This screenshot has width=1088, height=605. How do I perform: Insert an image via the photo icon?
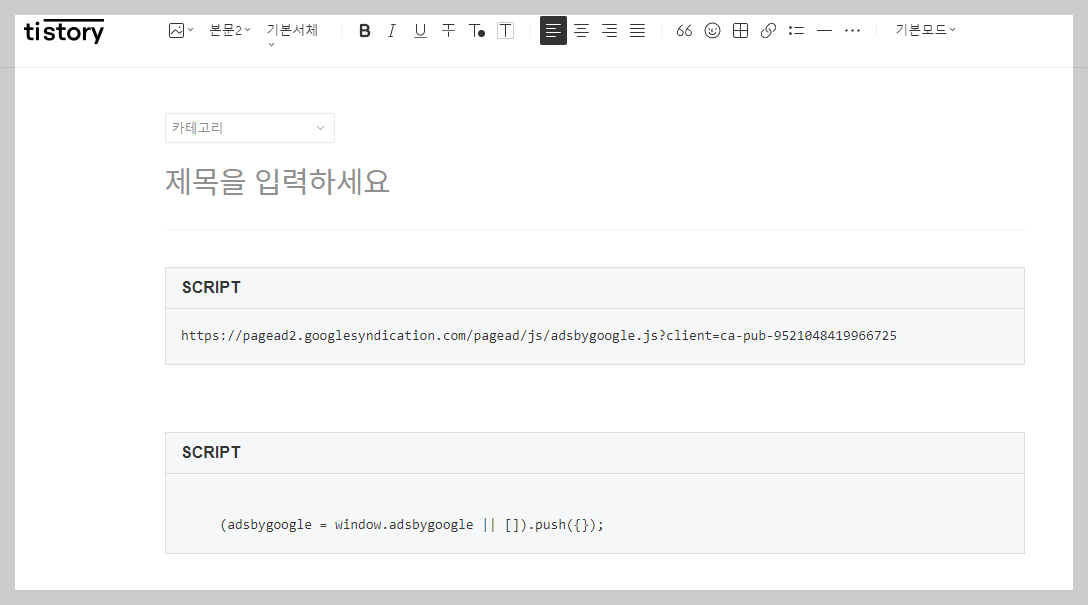click(177, 30)
